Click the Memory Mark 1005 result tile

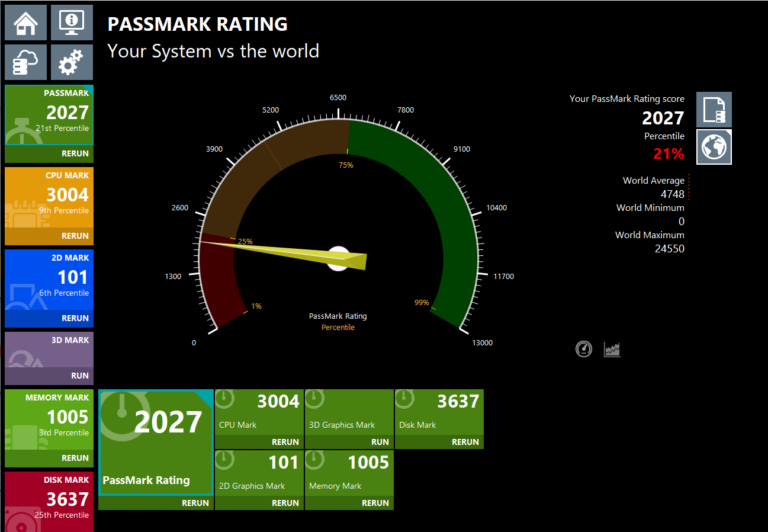tap(349, 472)
